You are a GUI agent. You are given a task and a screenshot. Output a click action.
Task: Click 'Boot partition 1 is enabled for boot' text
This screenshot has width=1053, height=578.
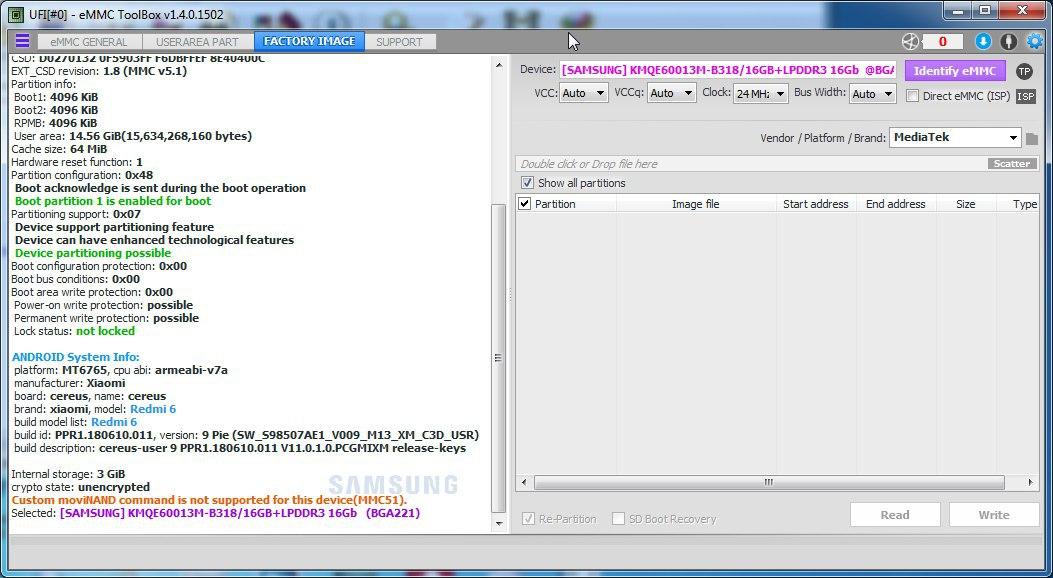click(x=113, y=201)
